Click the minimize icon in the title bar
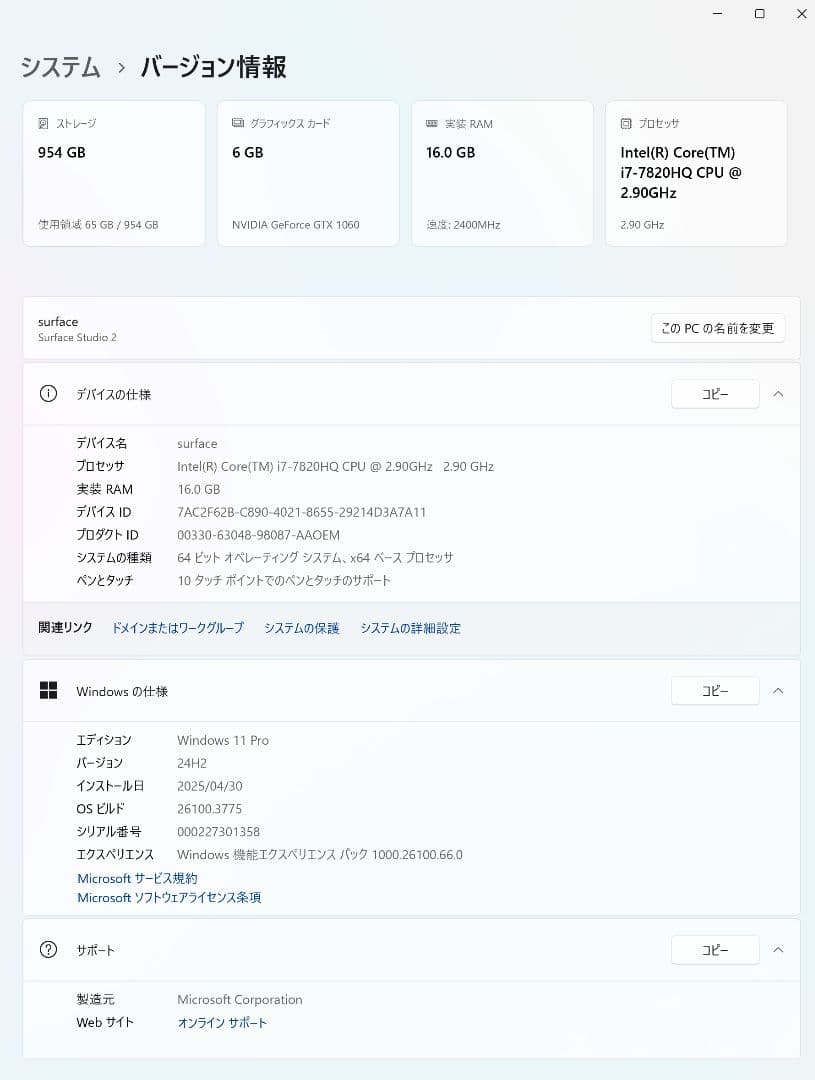 (x=716, y=14)
